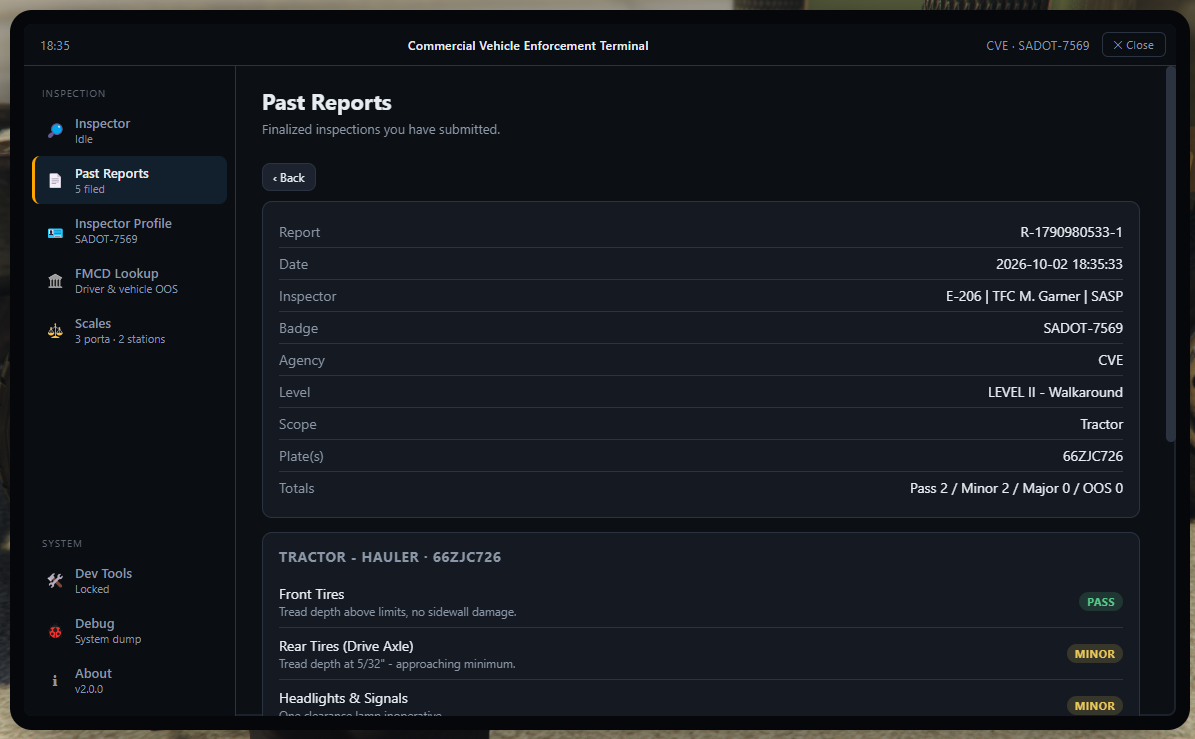1195x739 pixels.
Task: Select the report number R-1790980533-1
Action: pyautogui.click(x=1071, y=232)
